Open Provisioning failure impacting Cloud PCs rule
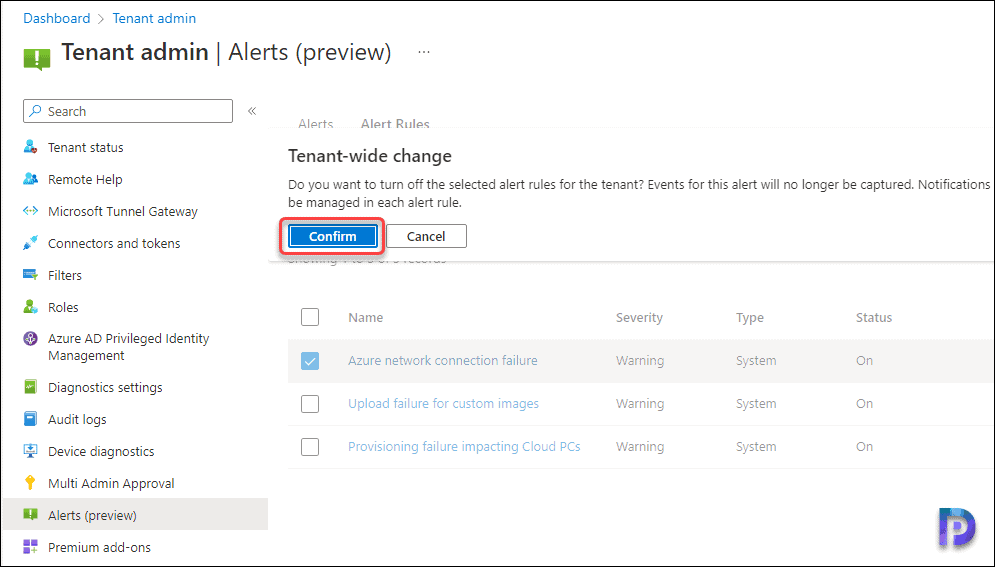The width and height of the screenshot is (995, 567). pos(464,446)
